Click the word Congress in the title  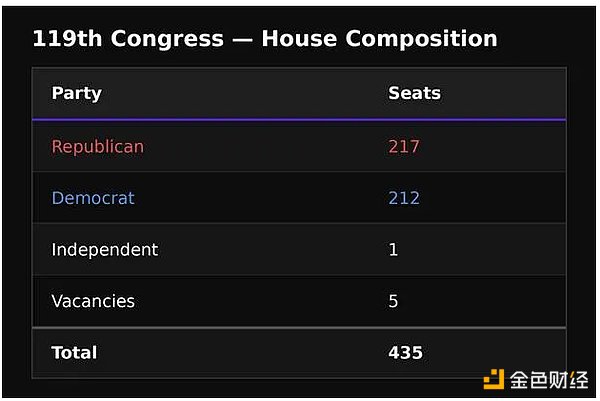tap(167, 40)
